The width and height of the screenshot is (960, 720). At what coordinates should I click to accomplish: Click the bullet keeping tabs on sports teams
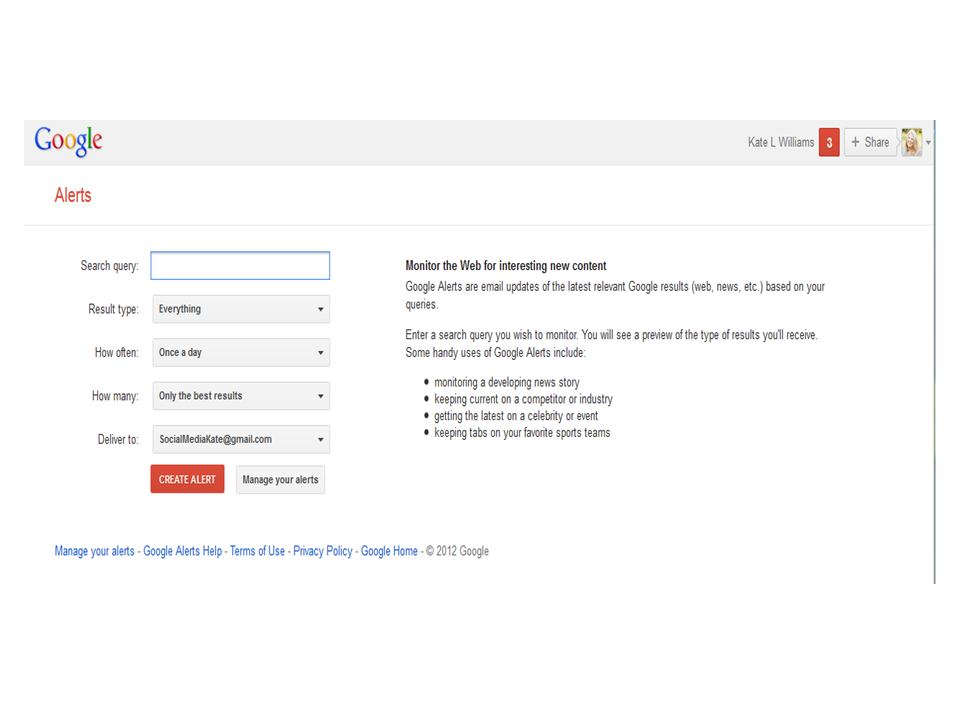click(522, 433)
